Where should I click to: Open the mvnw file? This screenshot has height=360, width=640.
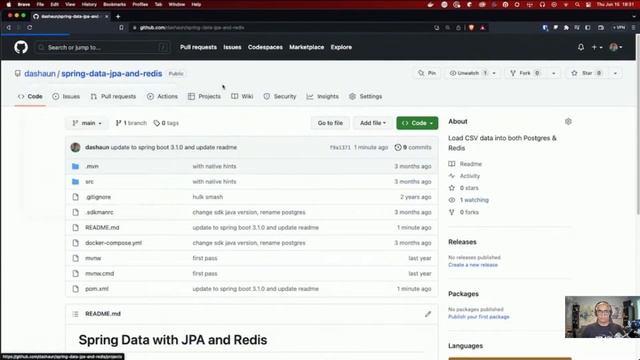93,258
